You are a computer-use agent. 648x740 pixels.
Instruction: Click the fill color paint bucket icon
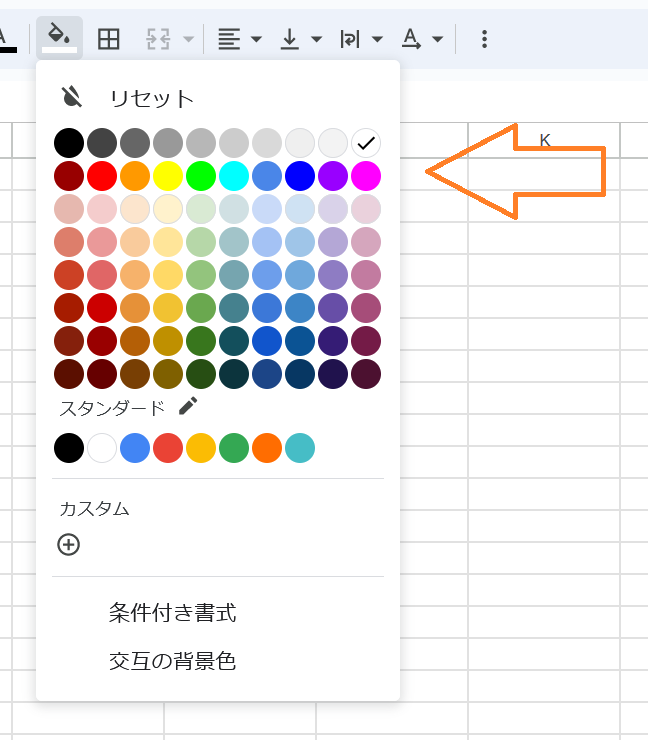[59, 38]
